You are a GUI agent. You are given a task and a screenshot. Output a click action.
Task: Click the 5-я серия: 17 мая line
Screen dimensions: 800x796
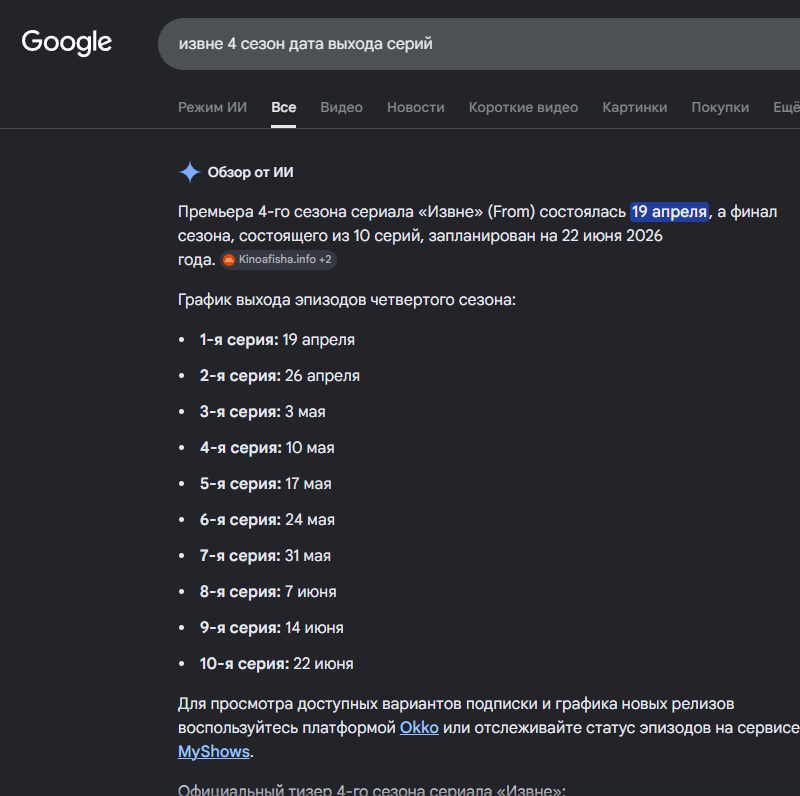coord(265,484)
